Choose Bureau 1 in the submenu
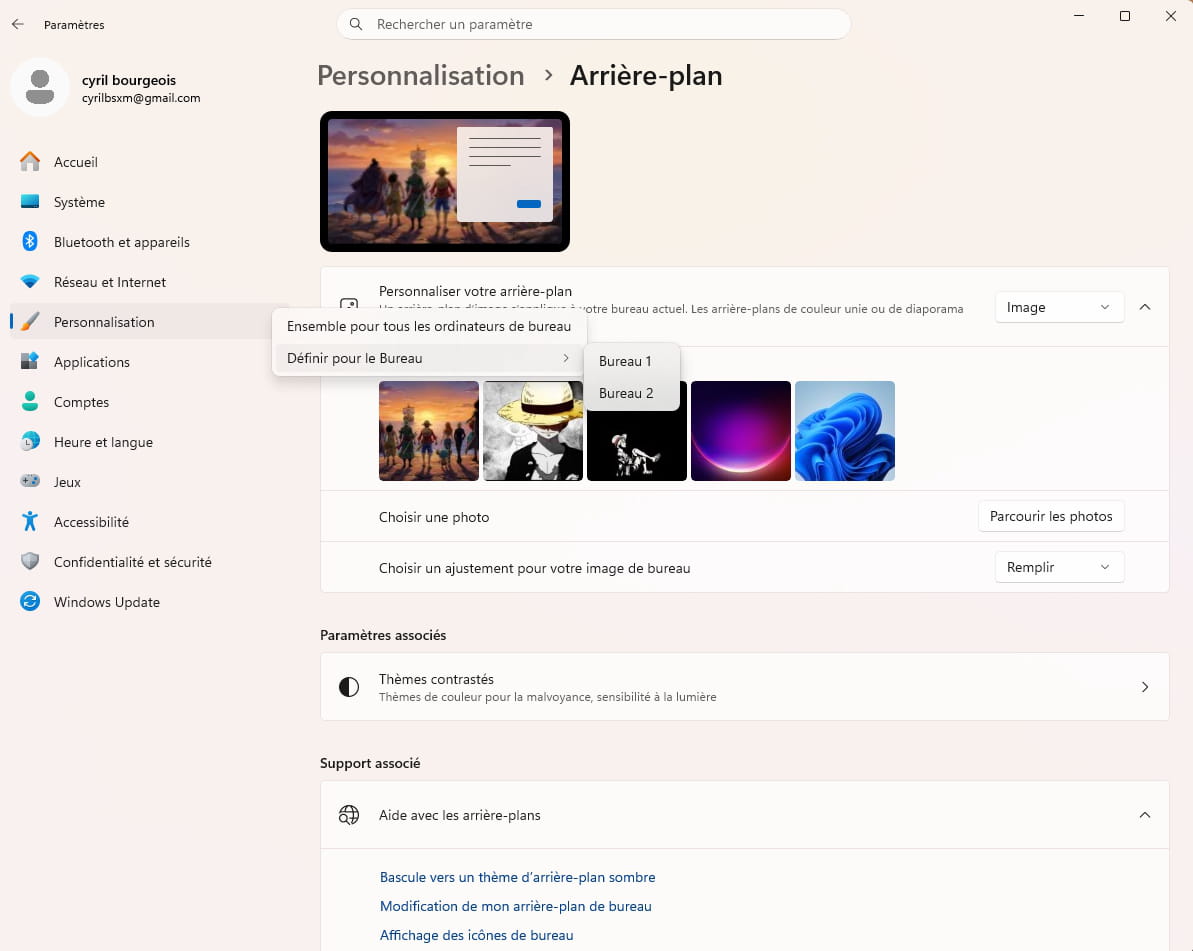This screenshot has height=951, width=1193. click(x=631, y=361)
